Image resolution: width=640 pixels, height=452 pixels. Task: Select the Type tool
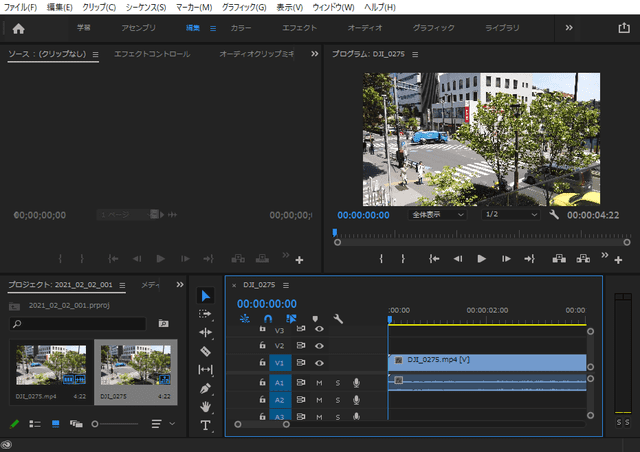click(205, 425)
